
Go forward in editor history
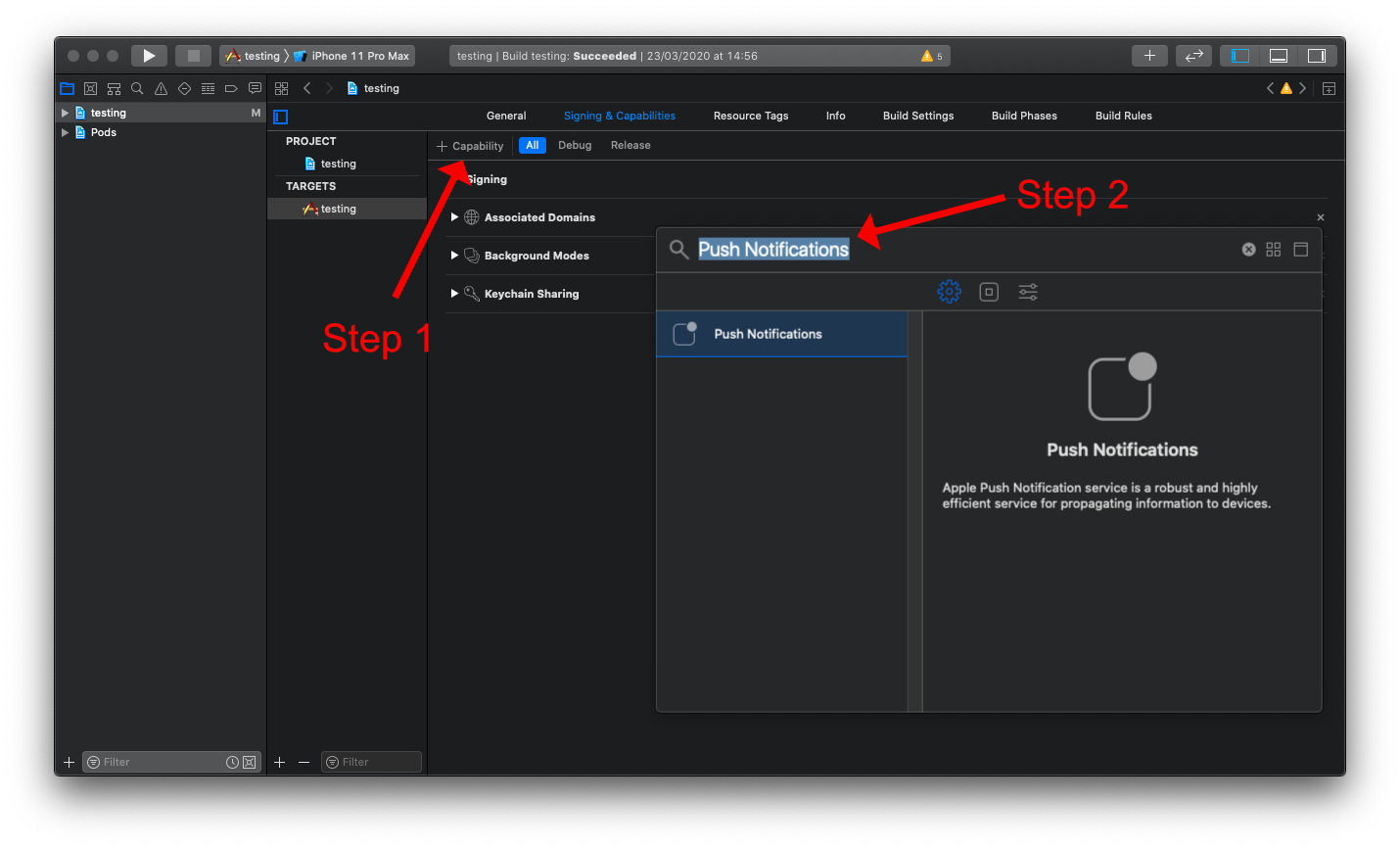click(329, 88)
